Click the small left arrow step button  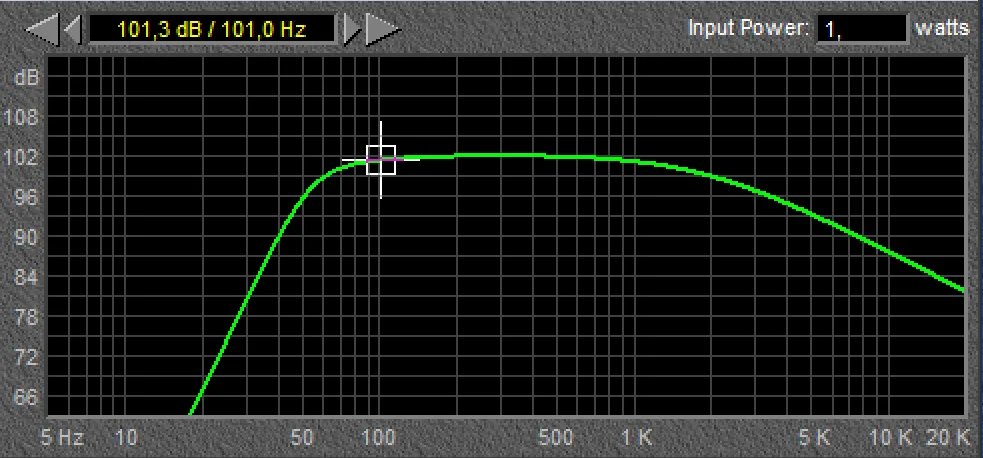click(x=72, y=28)
